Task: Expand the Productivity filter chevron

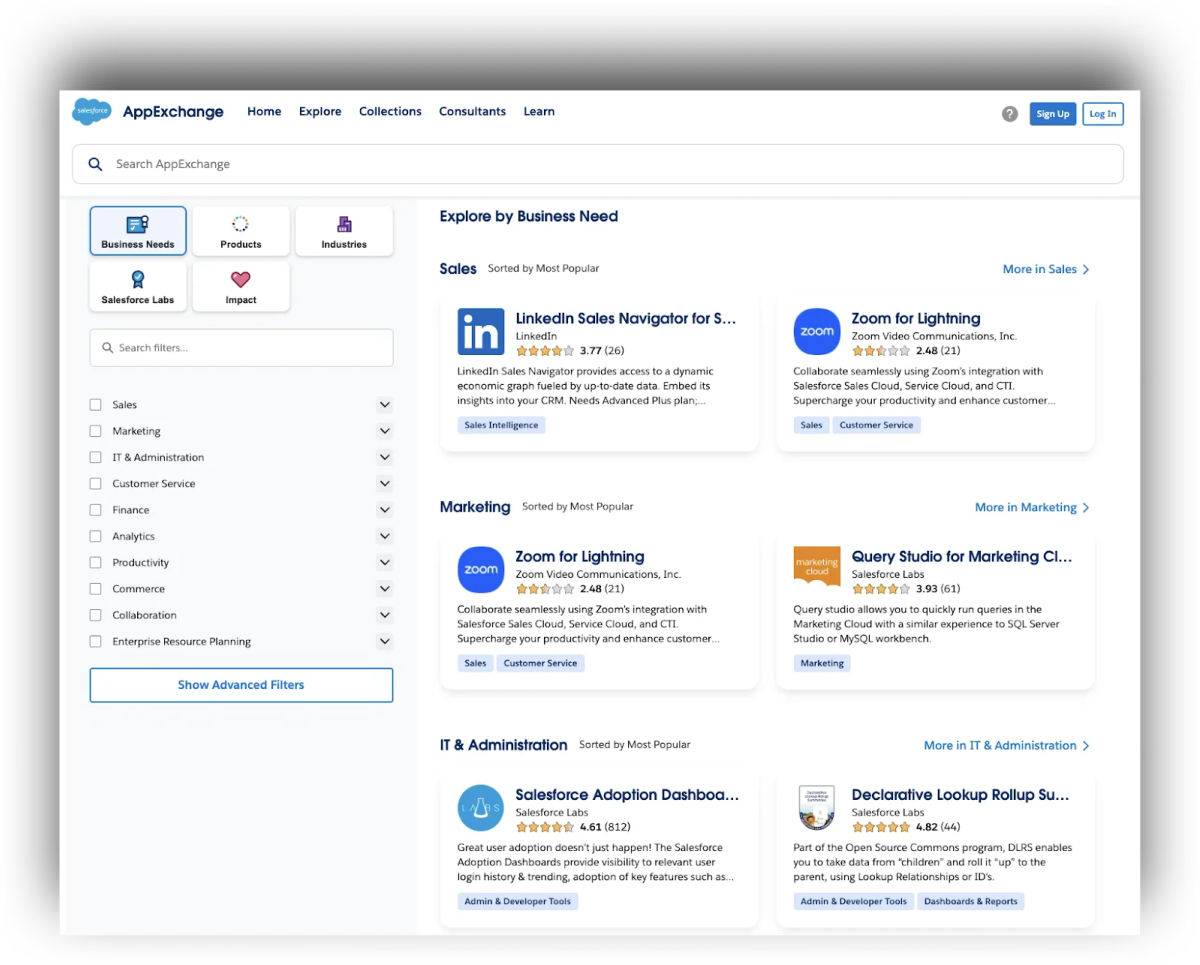Action: 385,563
